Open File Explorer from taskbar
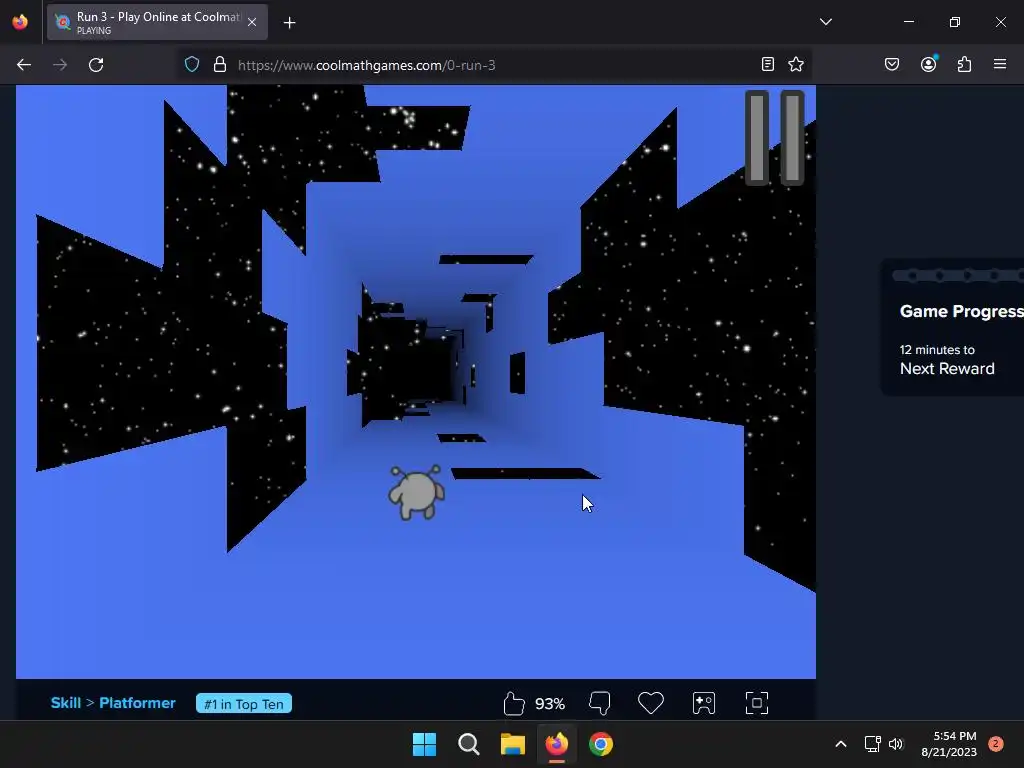 pyautogui.click(x=513, y=744)
